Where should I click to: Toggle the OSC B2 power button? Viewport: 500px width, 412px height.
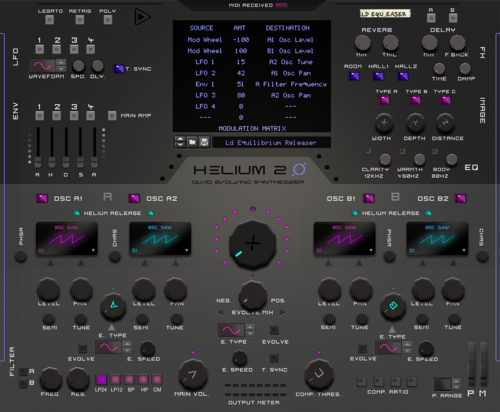(460, 198)
